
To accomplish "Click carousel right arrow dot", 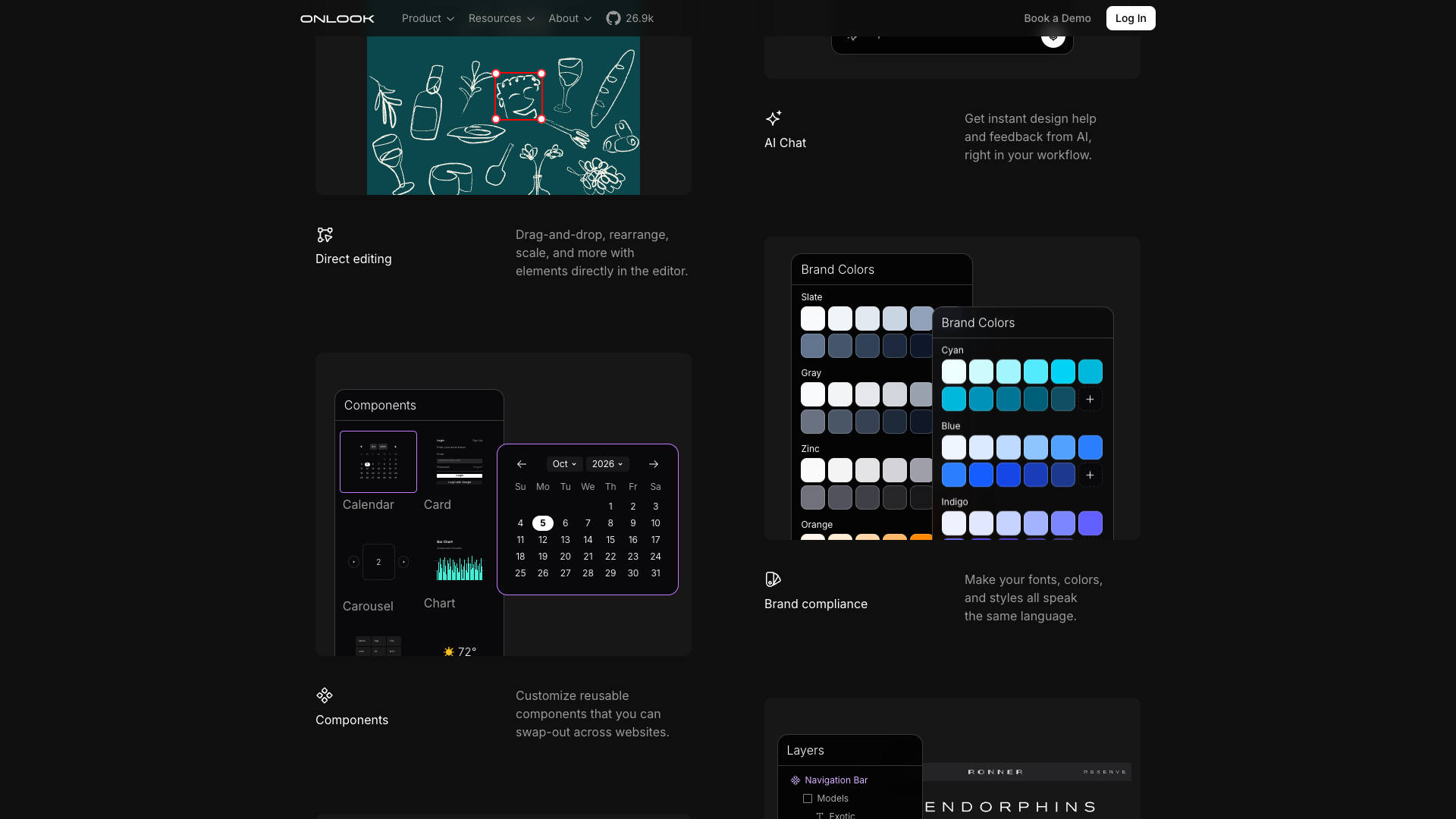I will click(x=403, y=562).
